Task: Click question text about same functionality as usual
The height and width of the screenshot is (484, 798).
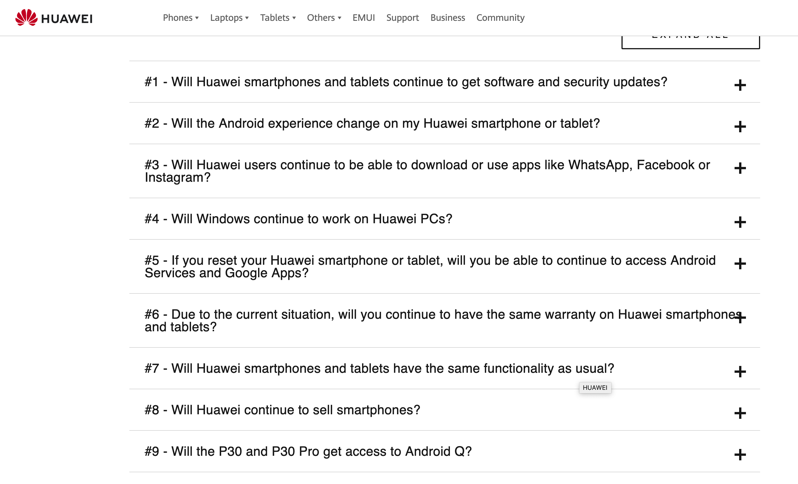Action: tap(379, 368)
